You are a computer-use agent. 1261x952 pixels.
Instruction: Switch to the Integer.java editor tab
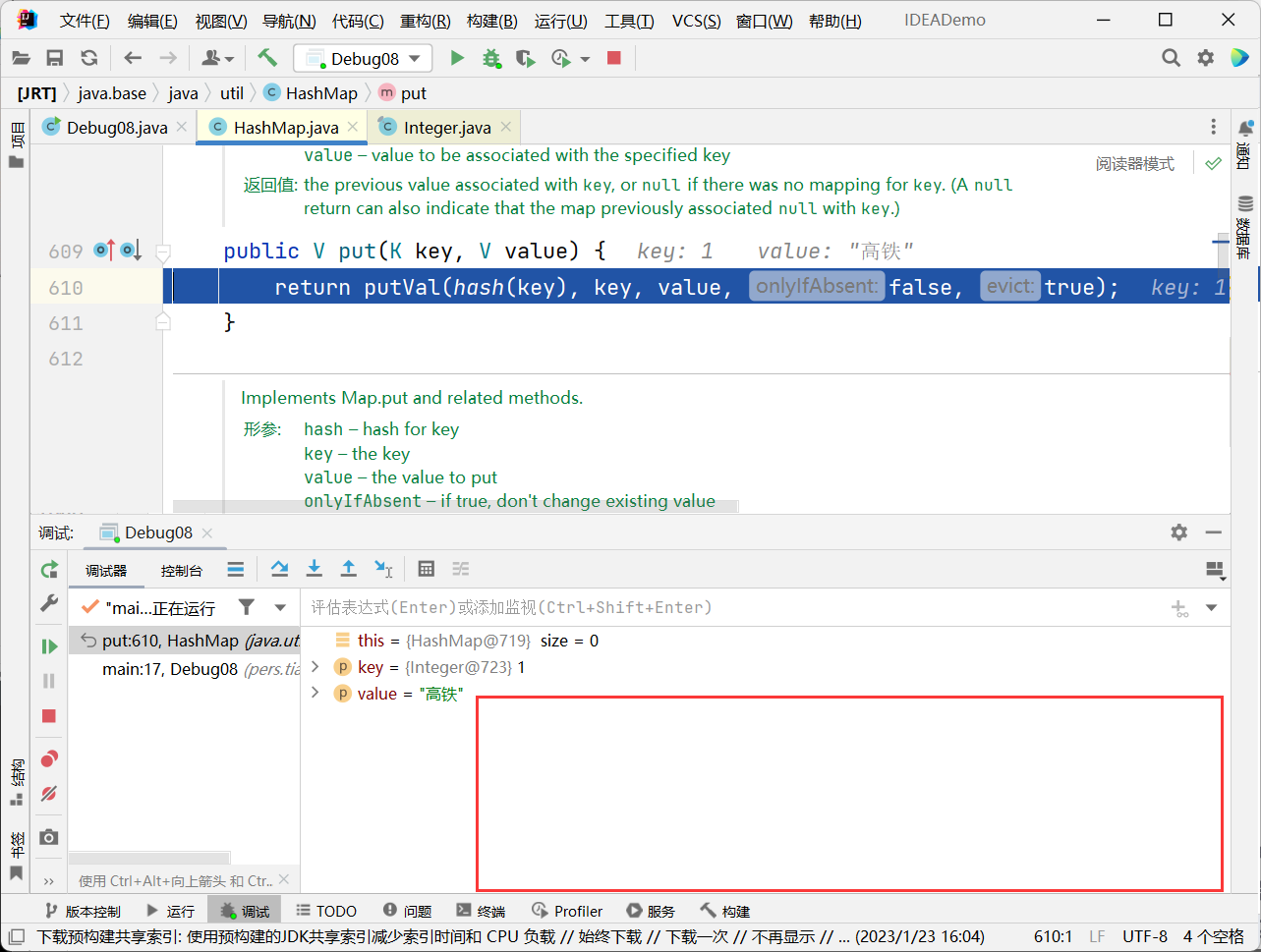coord(446,128)
